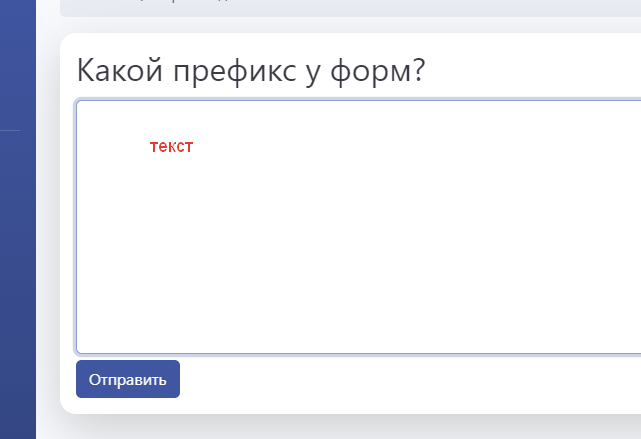Click blank space left of red текст
The image size is (641, 439).
point(110,147)
